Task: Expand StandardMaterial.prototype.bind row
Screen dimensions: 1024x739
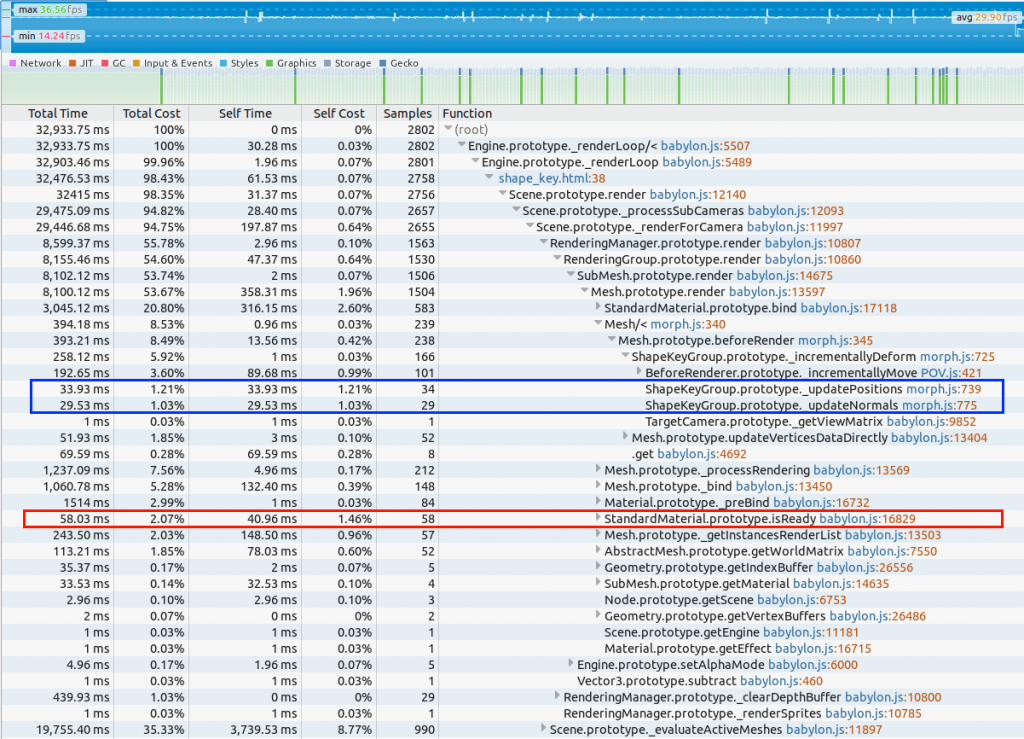Action: coord(598,308)
